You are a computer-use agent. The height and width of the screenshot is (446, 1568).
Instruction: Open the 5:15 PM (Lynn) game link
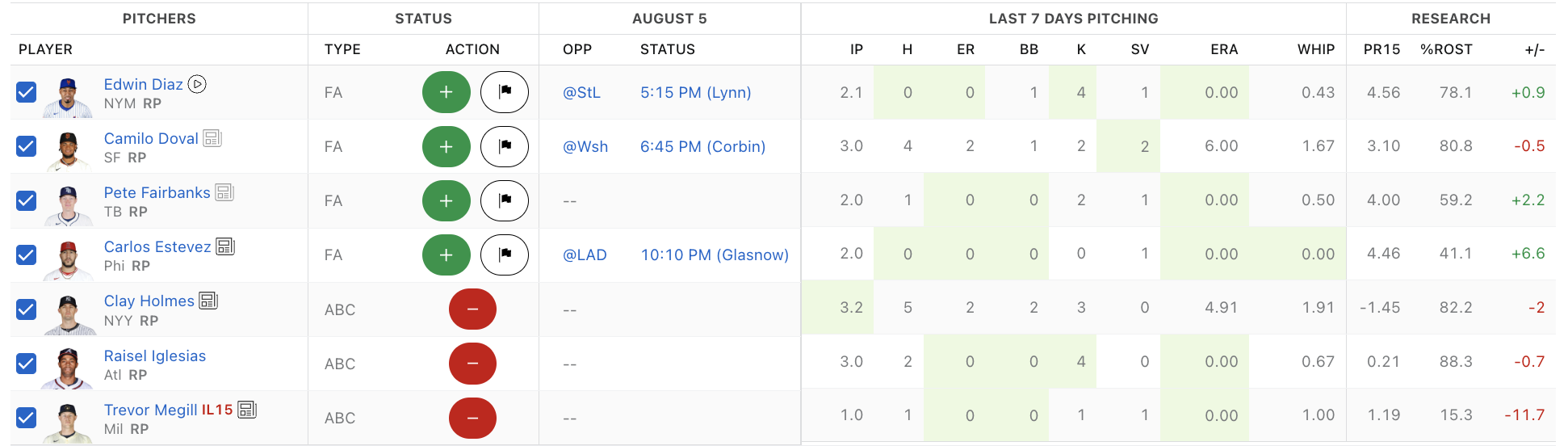click(x=695, y=92)
